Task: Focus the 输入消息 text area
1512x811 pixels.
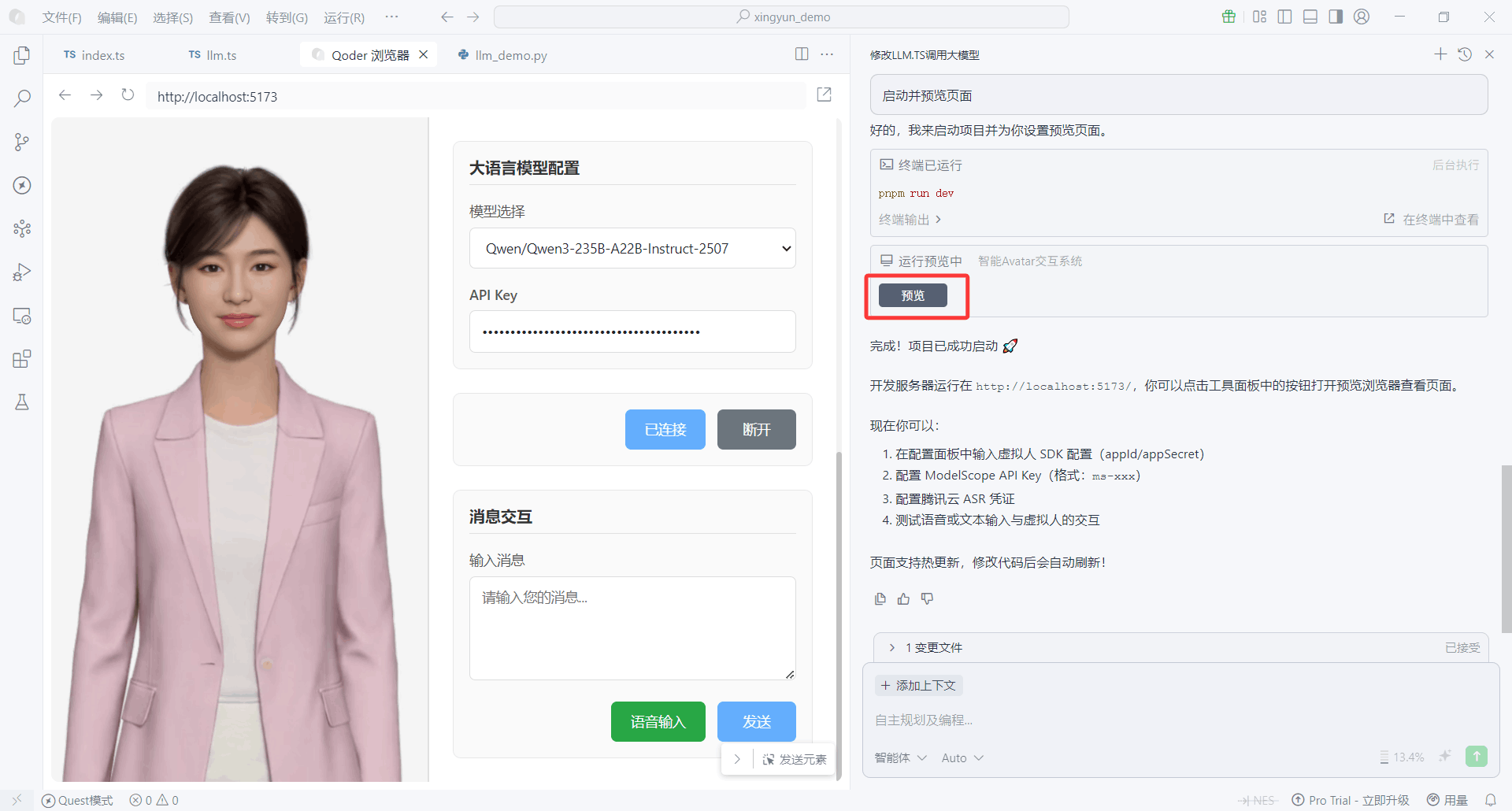Action: pos(632,628)
